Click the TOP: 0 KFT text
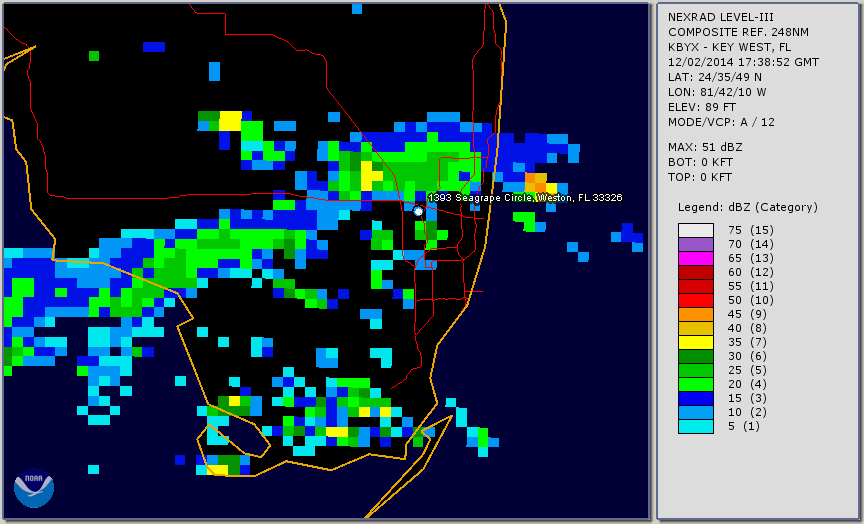Image resolution: width=864 pixels, height=524 pixels. point(700,177)
